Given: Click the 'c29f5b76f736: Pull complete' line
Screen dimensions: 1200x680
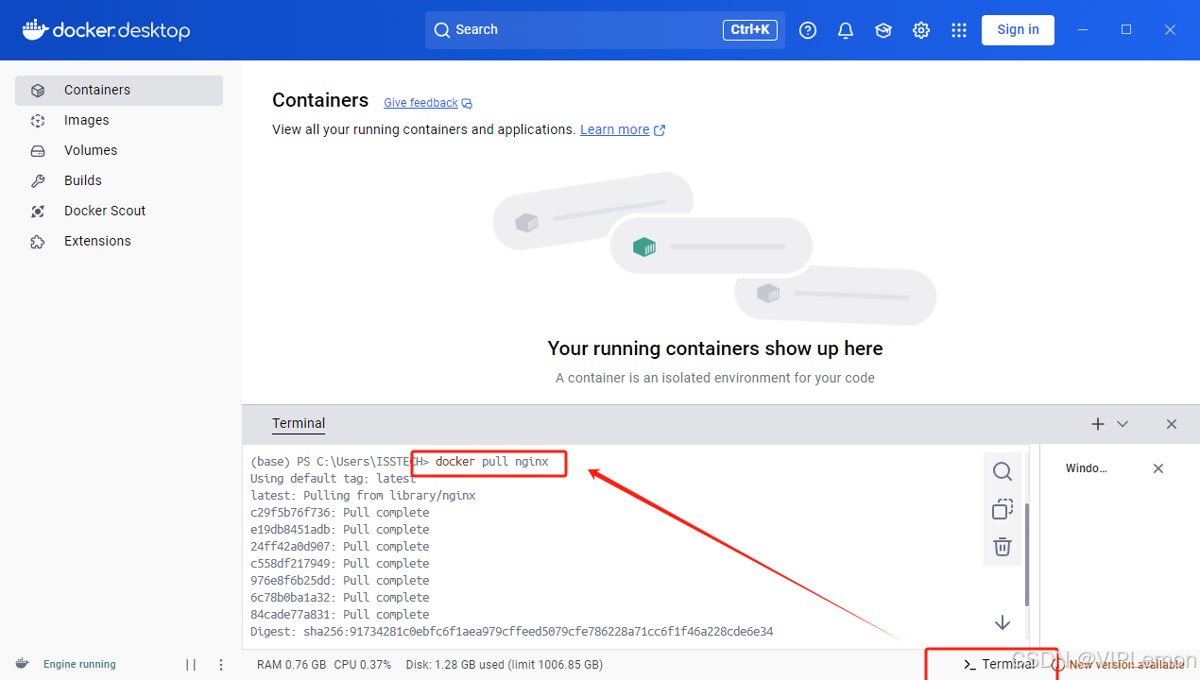Looking at the screenshot, I should 340,513.
